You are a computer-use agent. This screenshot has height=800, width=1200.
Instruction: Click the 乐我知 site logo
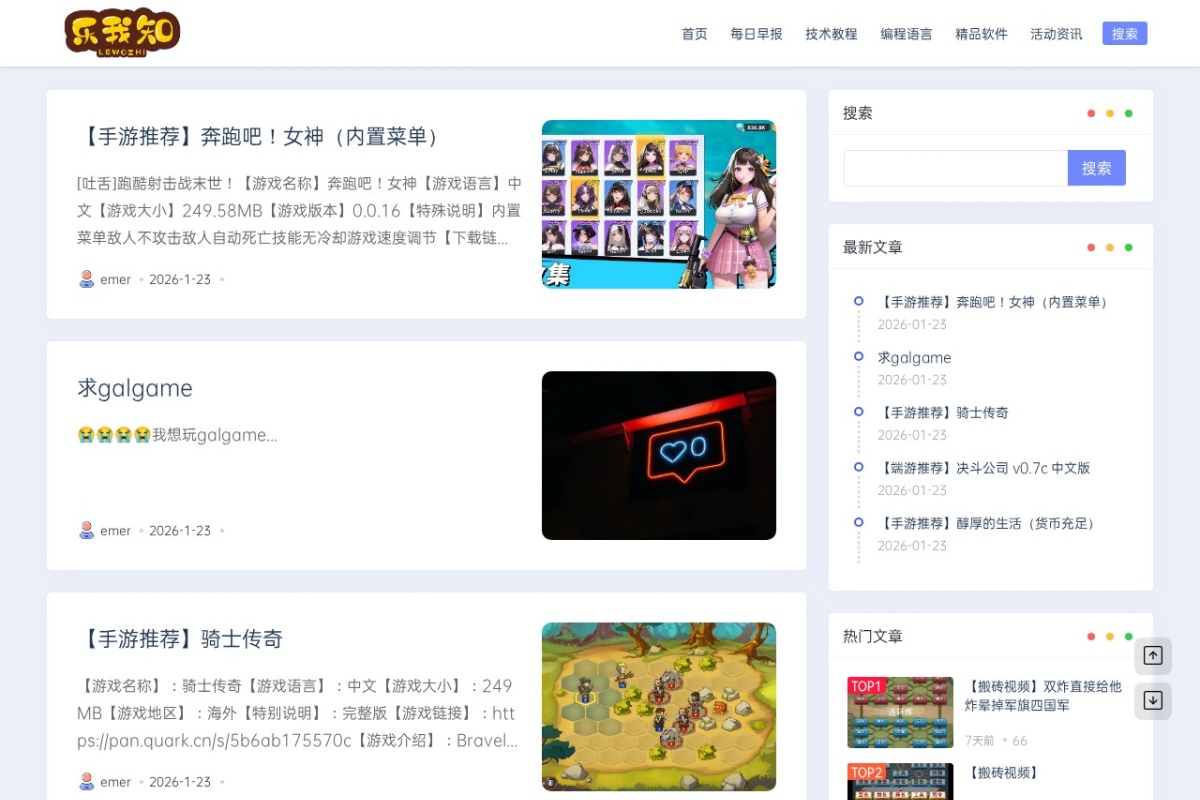(120, 32)
